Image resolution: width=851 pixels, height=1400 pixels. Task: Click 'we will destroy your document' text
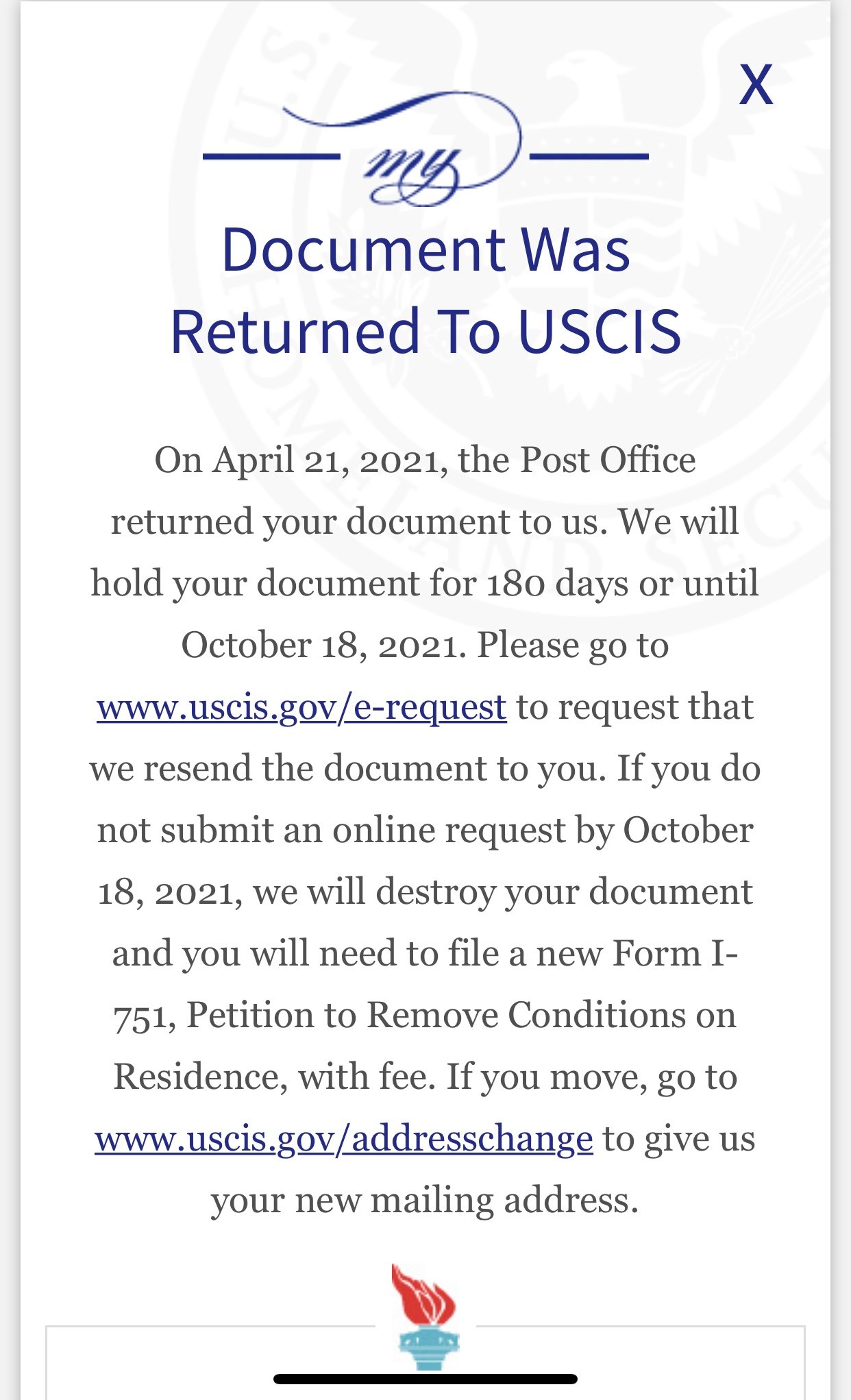coord(503,892)
